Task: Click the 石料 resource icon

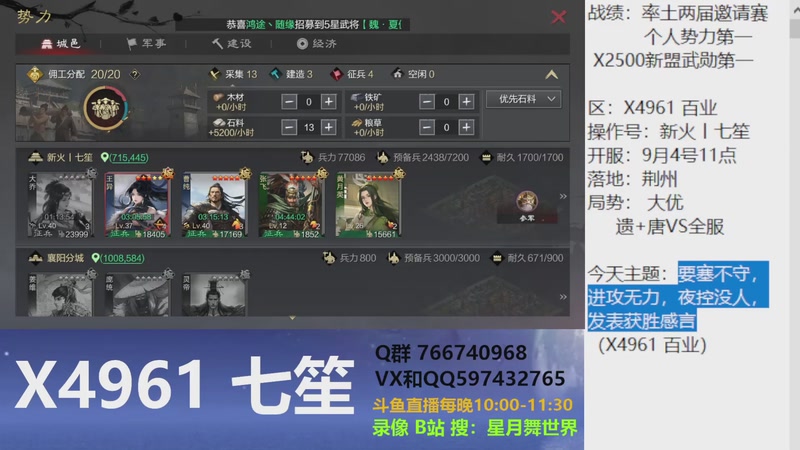Action: tap(218, 122)
